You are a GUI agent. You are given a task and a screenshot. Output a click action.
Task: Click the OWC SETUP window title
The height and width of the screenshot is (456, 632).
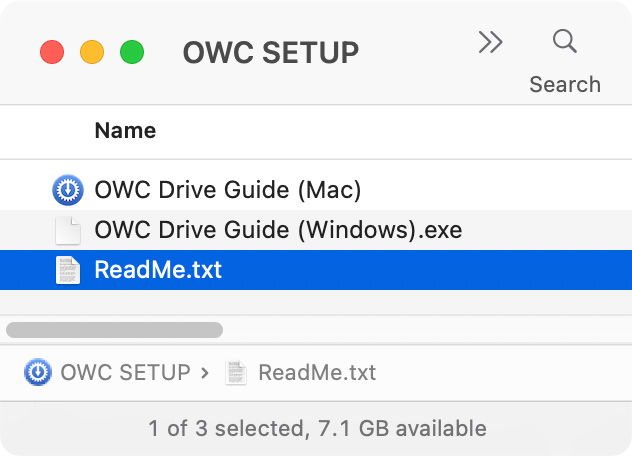pyautogui.click(x=271, y=52)
